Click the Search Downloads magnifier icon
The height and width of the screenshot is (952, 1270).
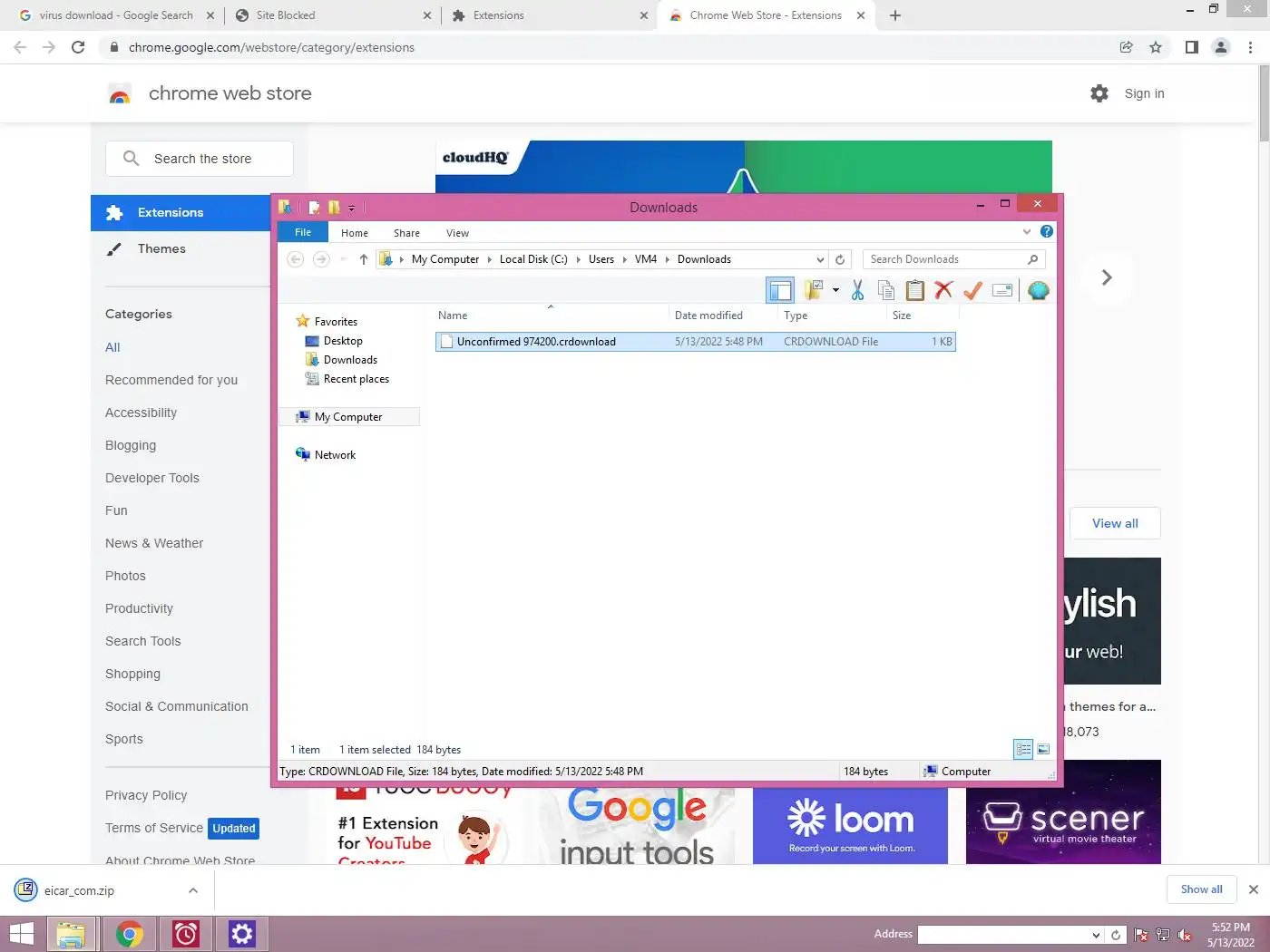pos(1032,259)
